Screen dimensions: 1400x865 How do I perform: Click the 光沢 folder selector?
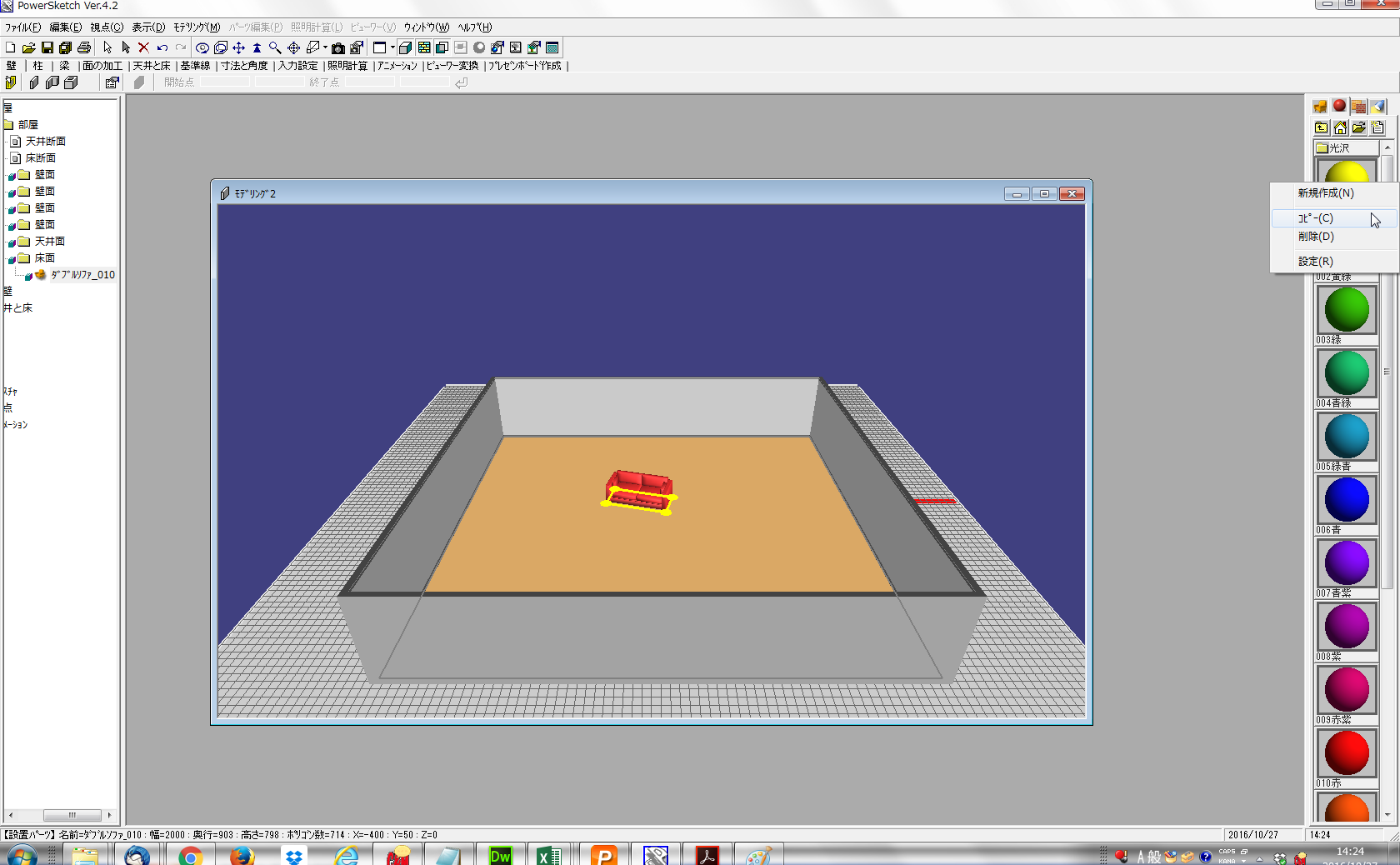[x=1346, y=148]
